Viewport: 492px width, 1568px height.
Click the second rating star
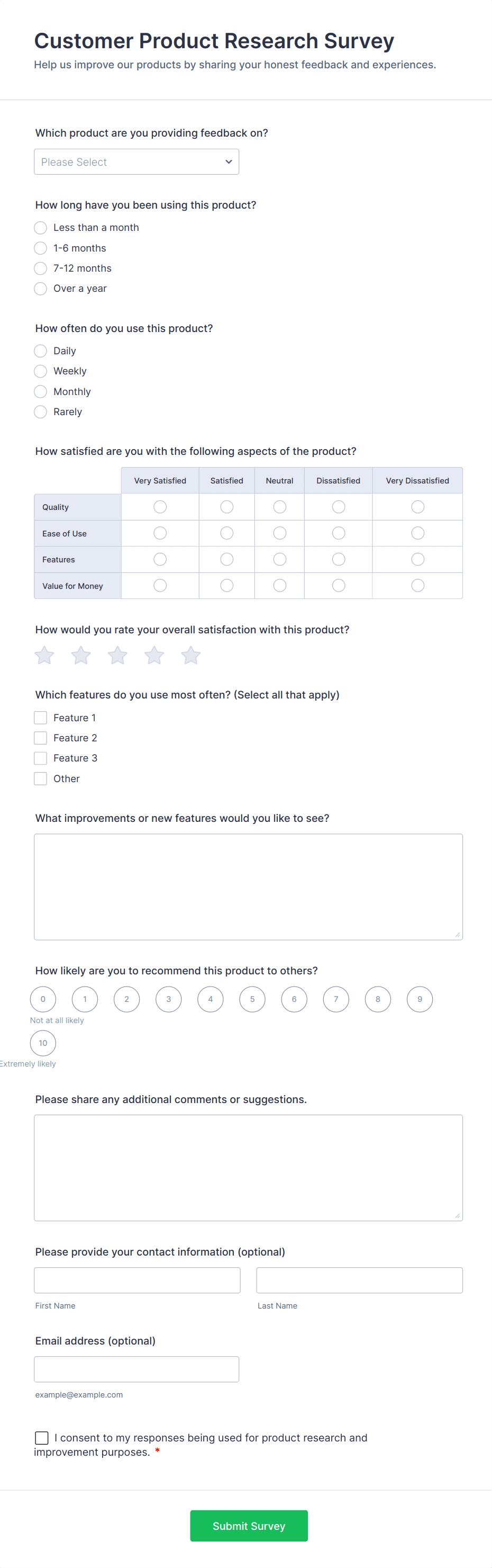point(81,656)
